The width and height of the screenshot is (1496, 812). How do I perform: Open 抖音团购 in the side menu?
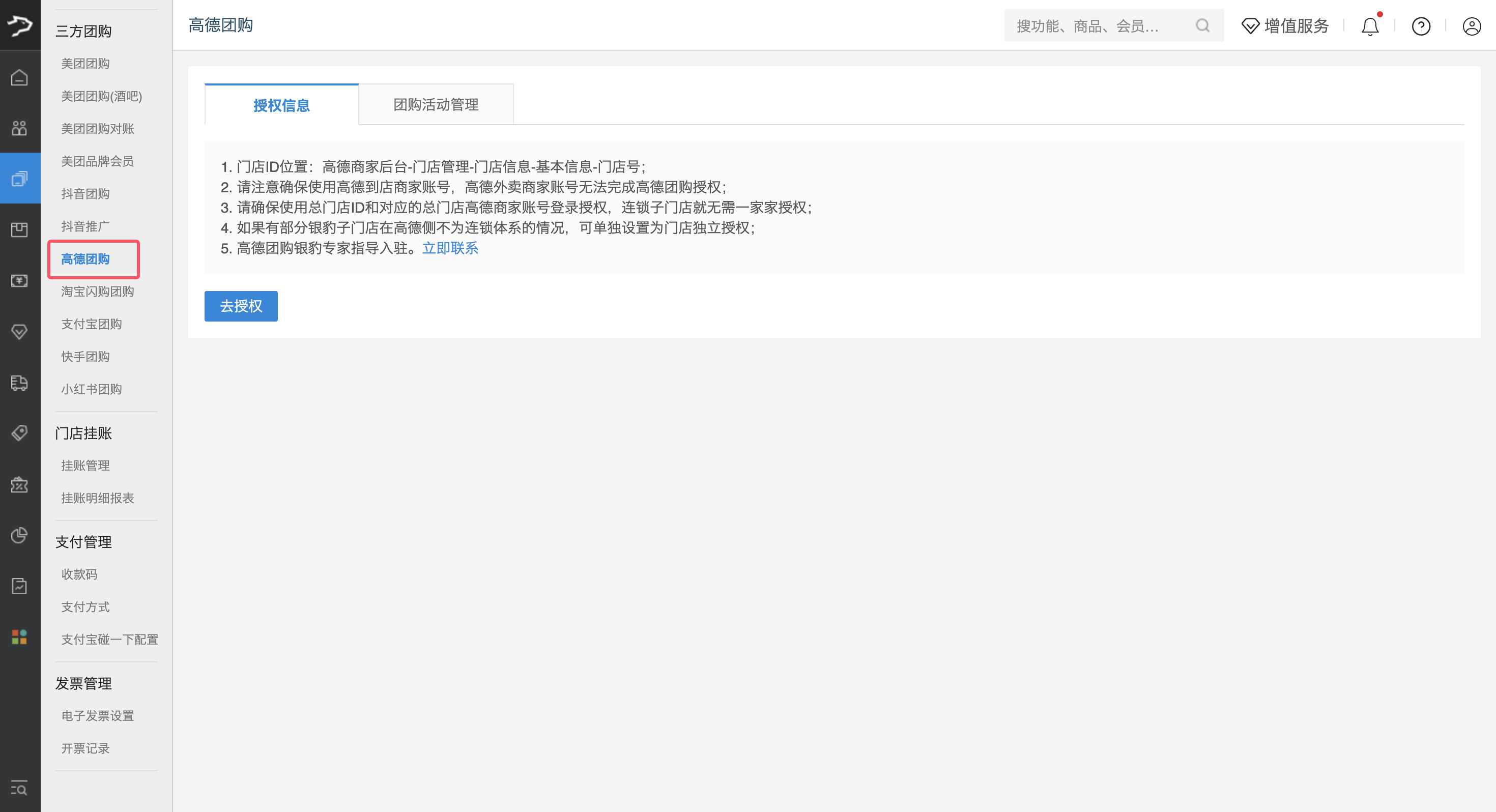click(85, 194)
